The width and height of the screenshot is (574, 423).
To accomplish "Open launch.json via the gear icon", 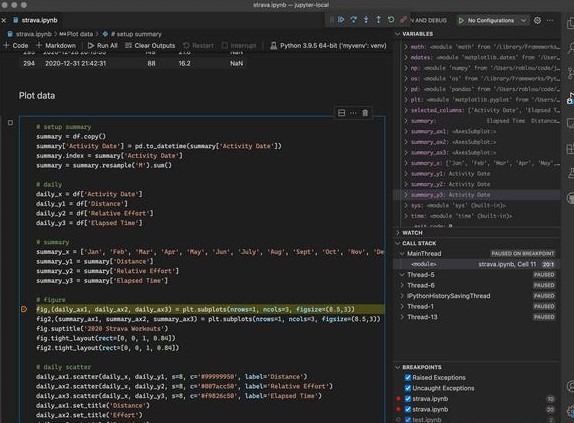I will [537, 20].
